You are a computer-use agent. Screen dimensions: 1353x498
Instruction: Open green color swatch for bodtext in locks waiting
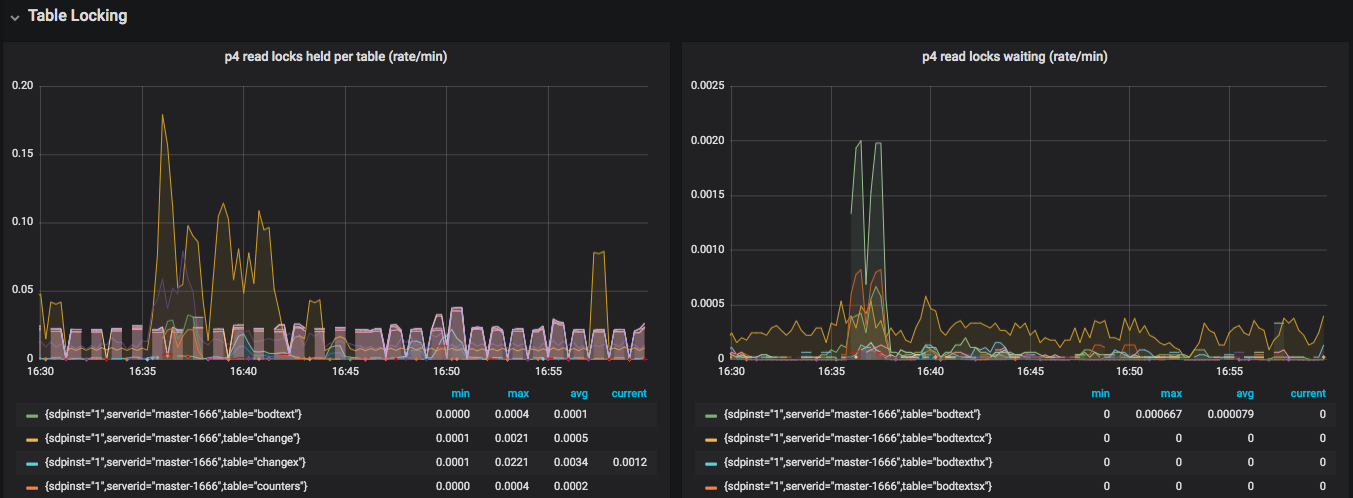711,415
